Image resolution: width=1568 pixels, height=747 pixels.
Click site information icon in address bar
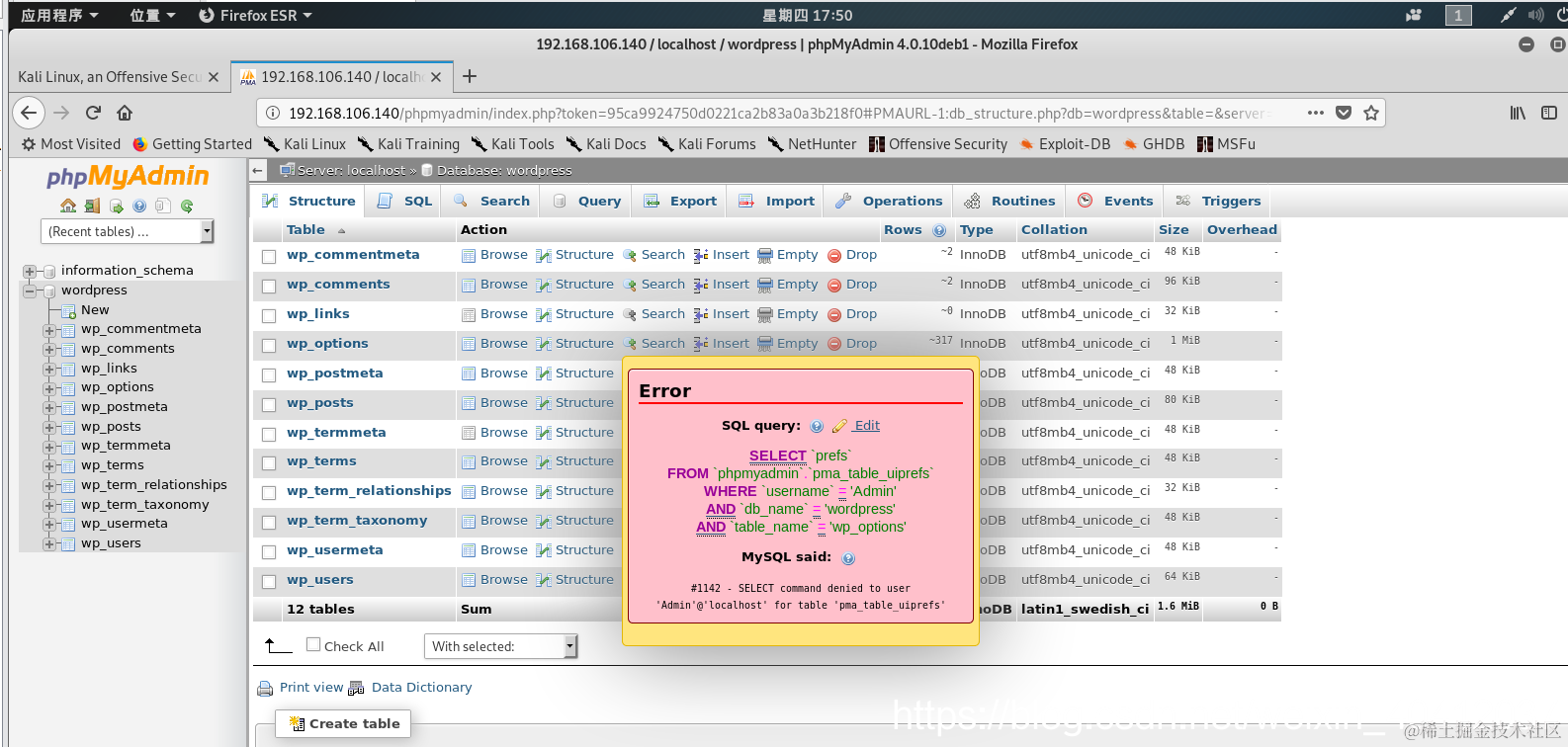click(273, 113)
